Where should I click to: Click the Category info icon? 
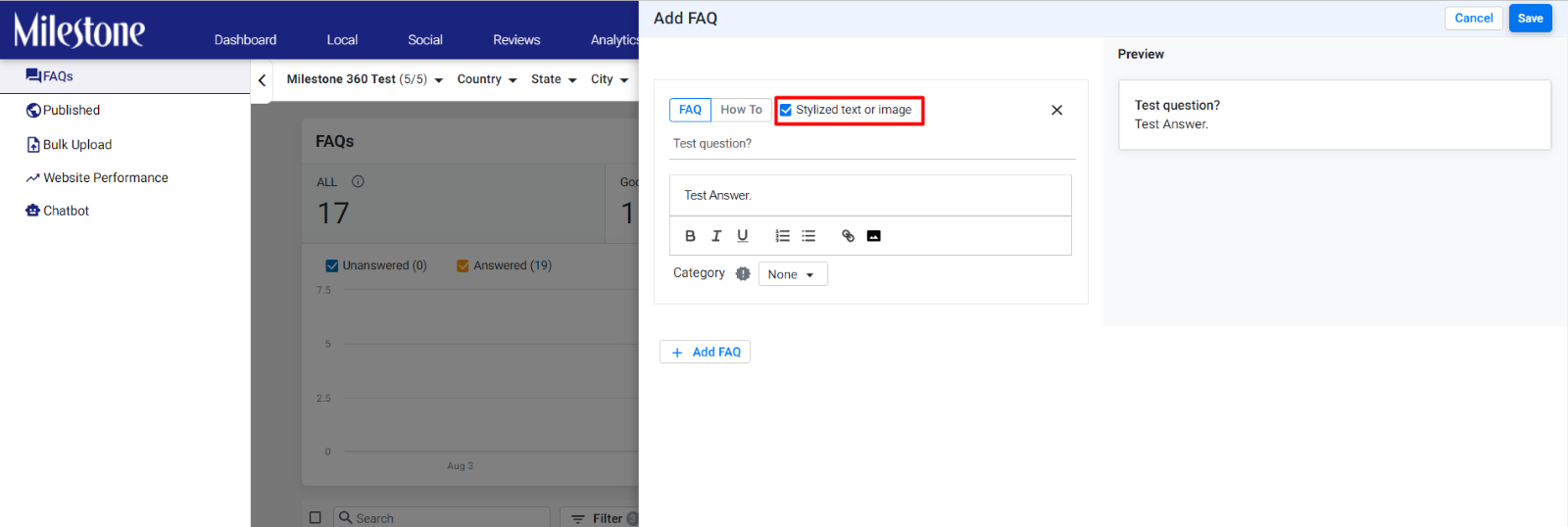743,274
